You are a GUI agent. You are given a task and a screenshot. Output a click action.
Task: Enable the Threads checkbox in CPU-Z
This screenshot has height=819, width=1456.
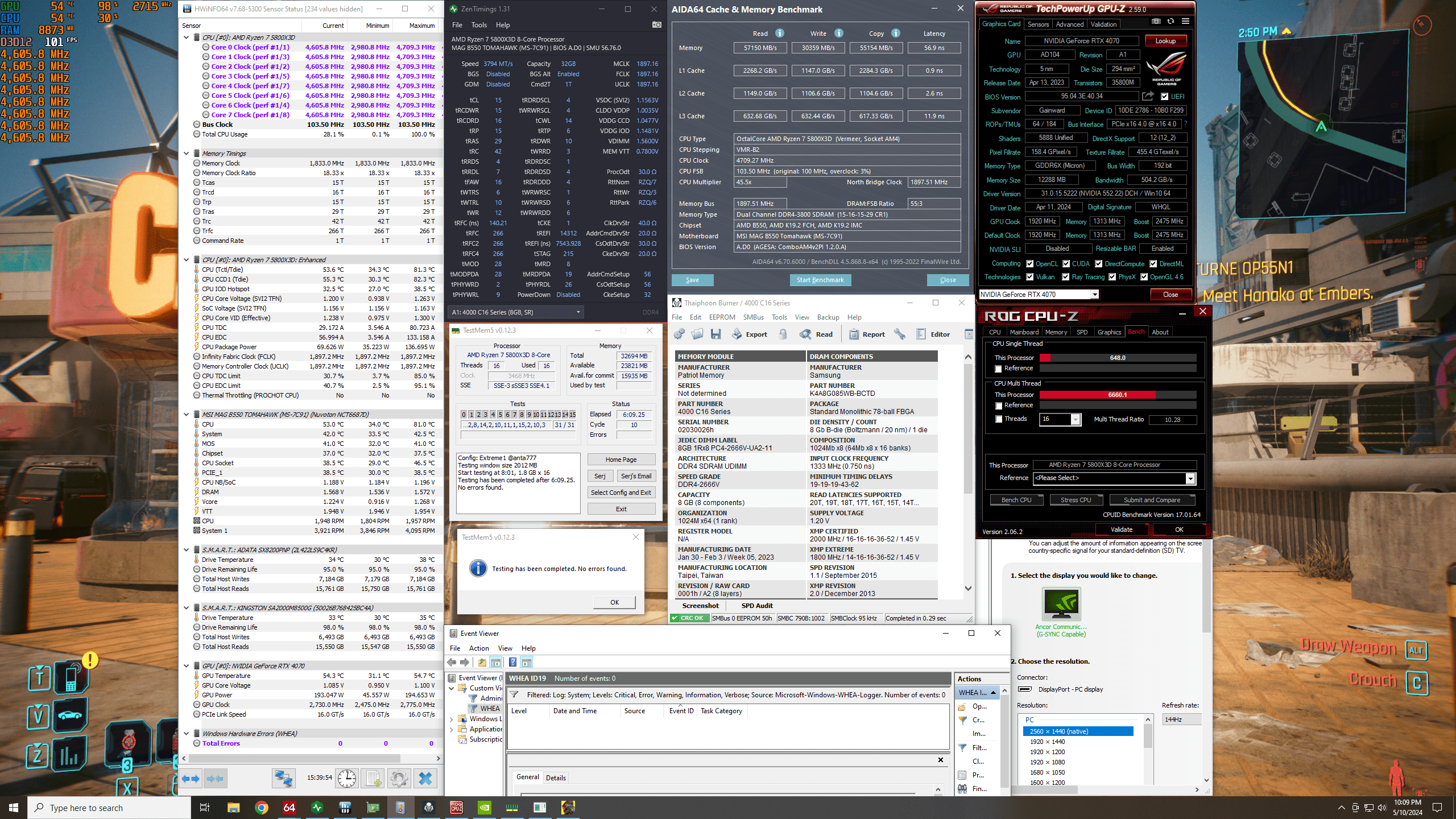tap(999, 419)
